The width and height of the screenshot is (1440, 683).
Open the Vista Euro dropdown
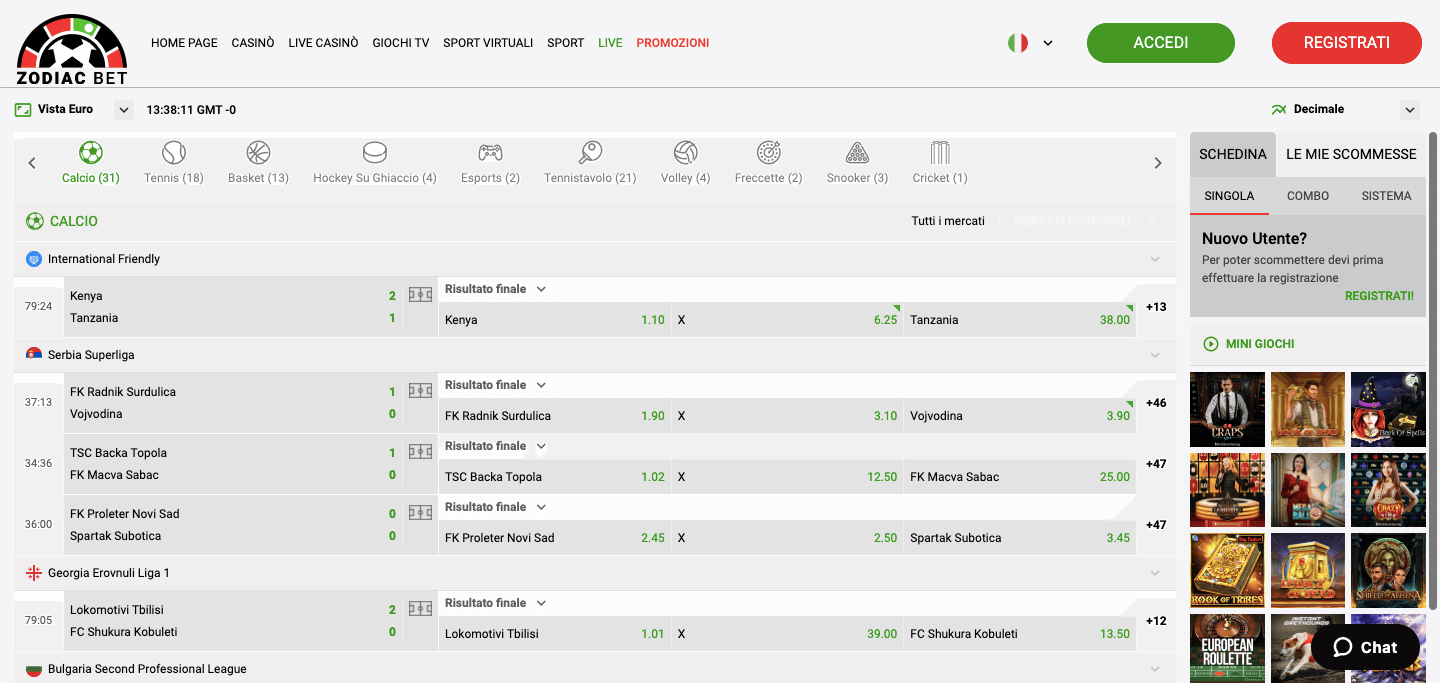[x=123, y=109]
